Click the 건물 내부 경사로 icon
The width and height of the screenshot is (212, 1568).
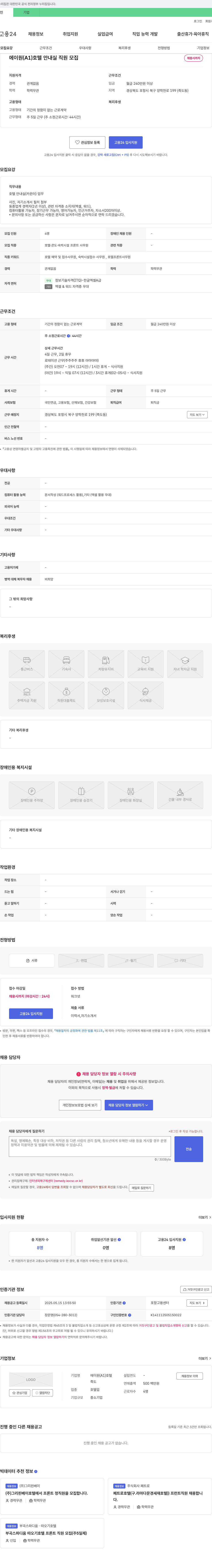pos(180,795)
